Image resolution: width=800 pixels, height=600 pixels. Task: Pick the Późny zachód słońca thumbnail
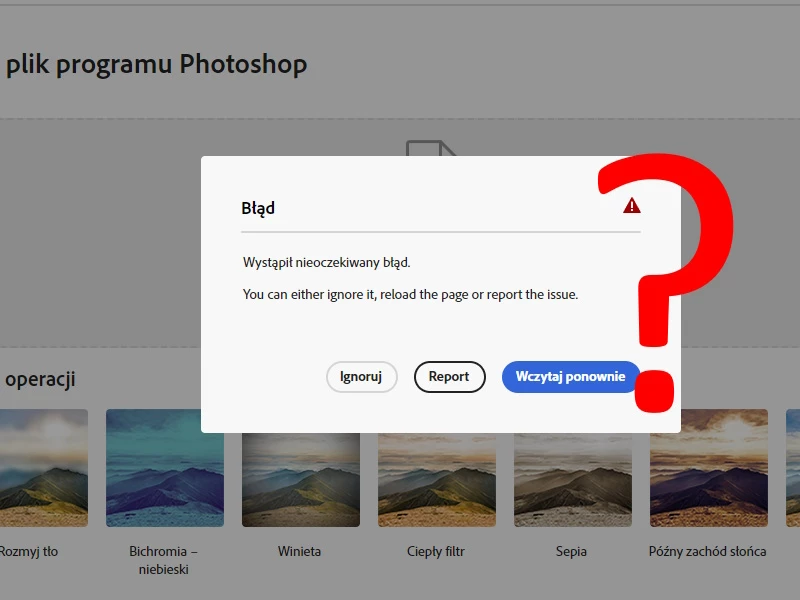point(709,468)
